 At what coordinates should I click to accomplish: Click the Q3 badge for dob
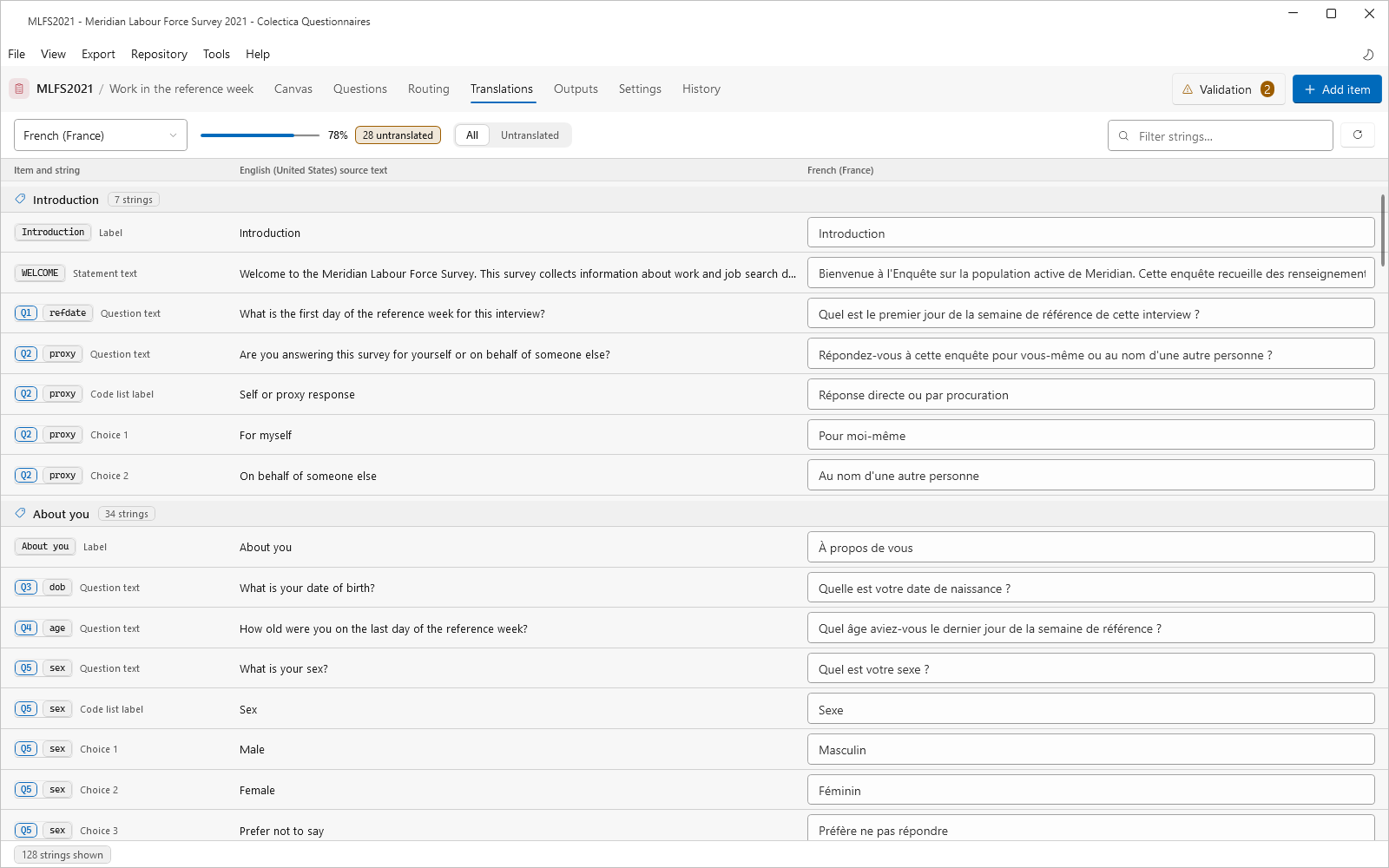26,588
